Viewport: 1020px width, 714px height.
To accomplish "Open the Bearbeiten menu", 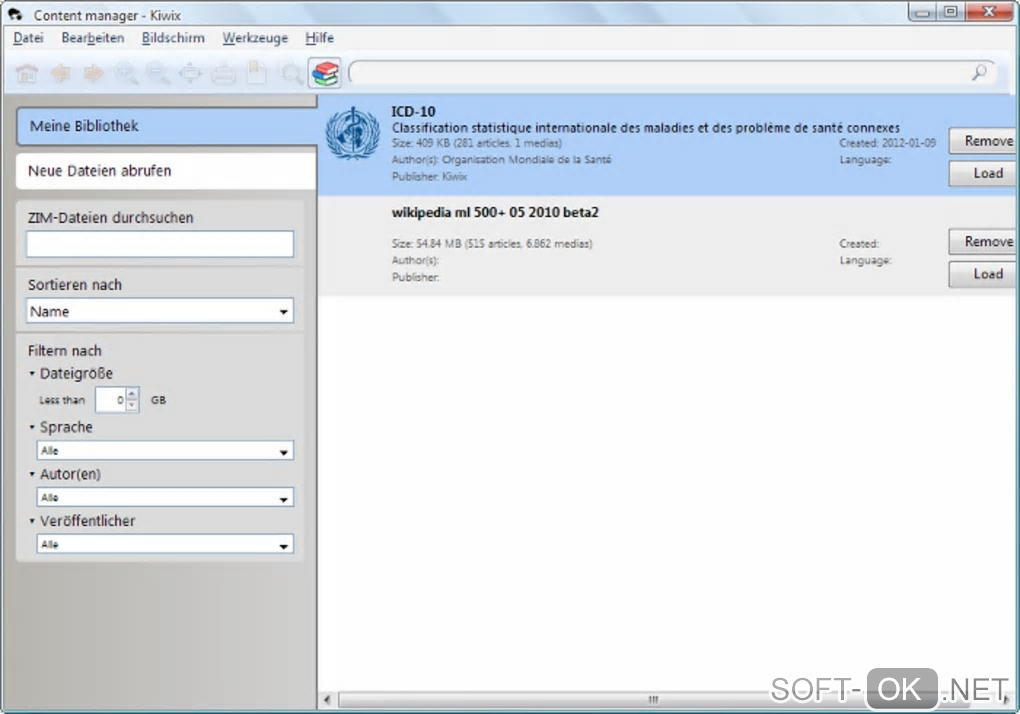I will click(x=92, y=38).
